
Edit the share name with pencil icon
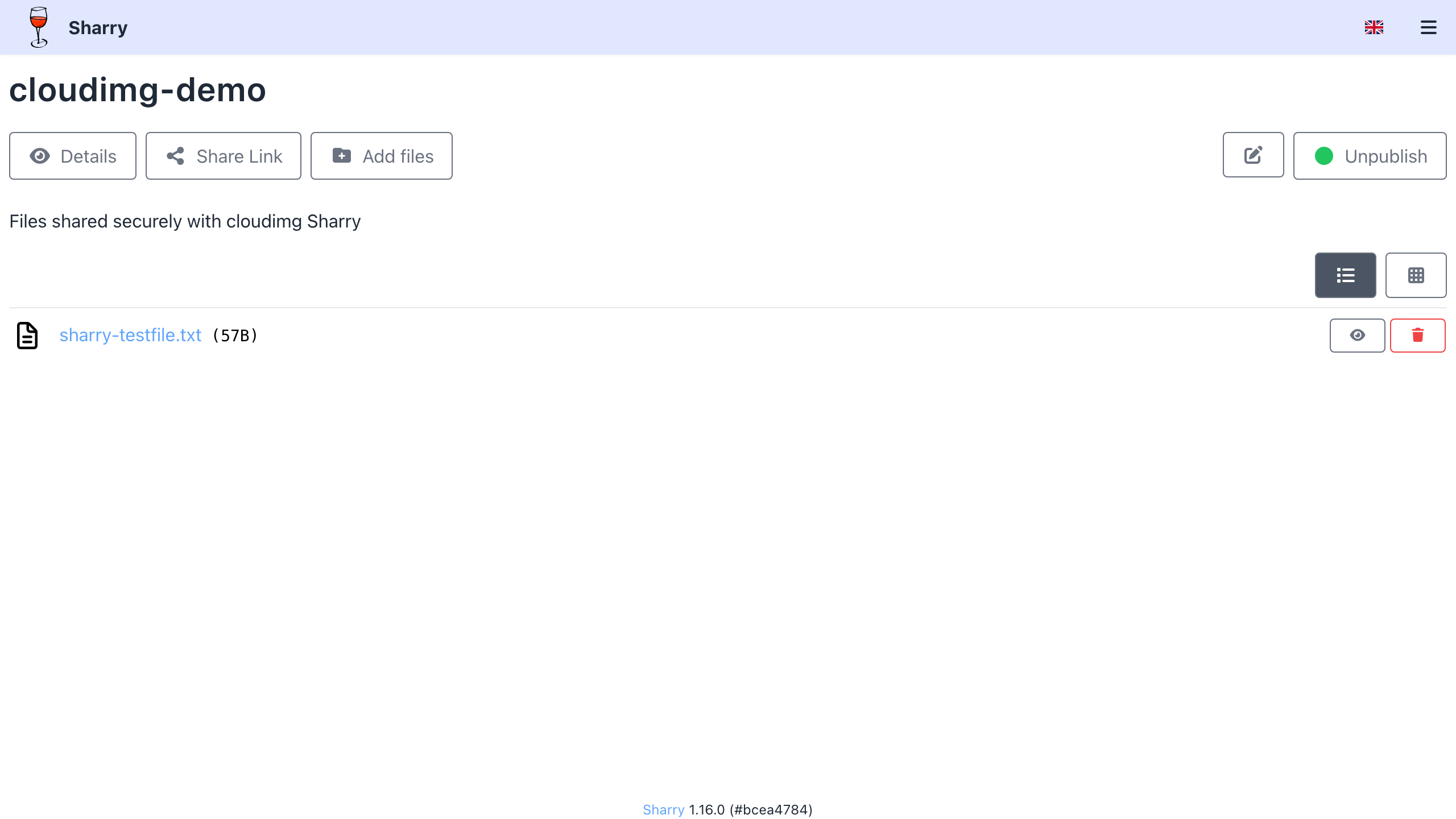click(1254, 155)
